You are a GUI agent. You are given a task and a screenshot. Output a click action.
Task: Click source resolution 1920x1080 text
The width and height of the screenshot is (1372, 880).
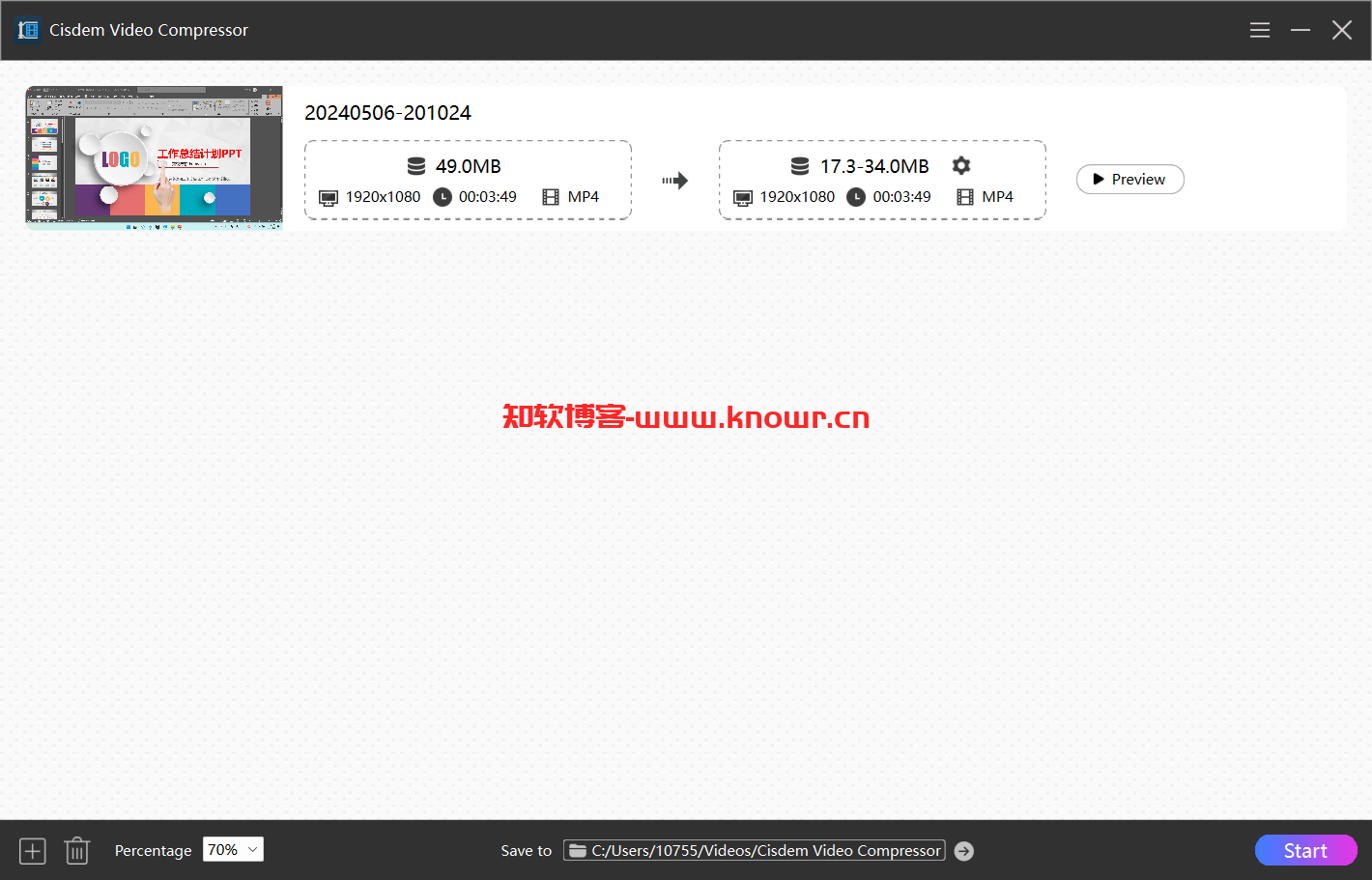click(x=384, y=197)
